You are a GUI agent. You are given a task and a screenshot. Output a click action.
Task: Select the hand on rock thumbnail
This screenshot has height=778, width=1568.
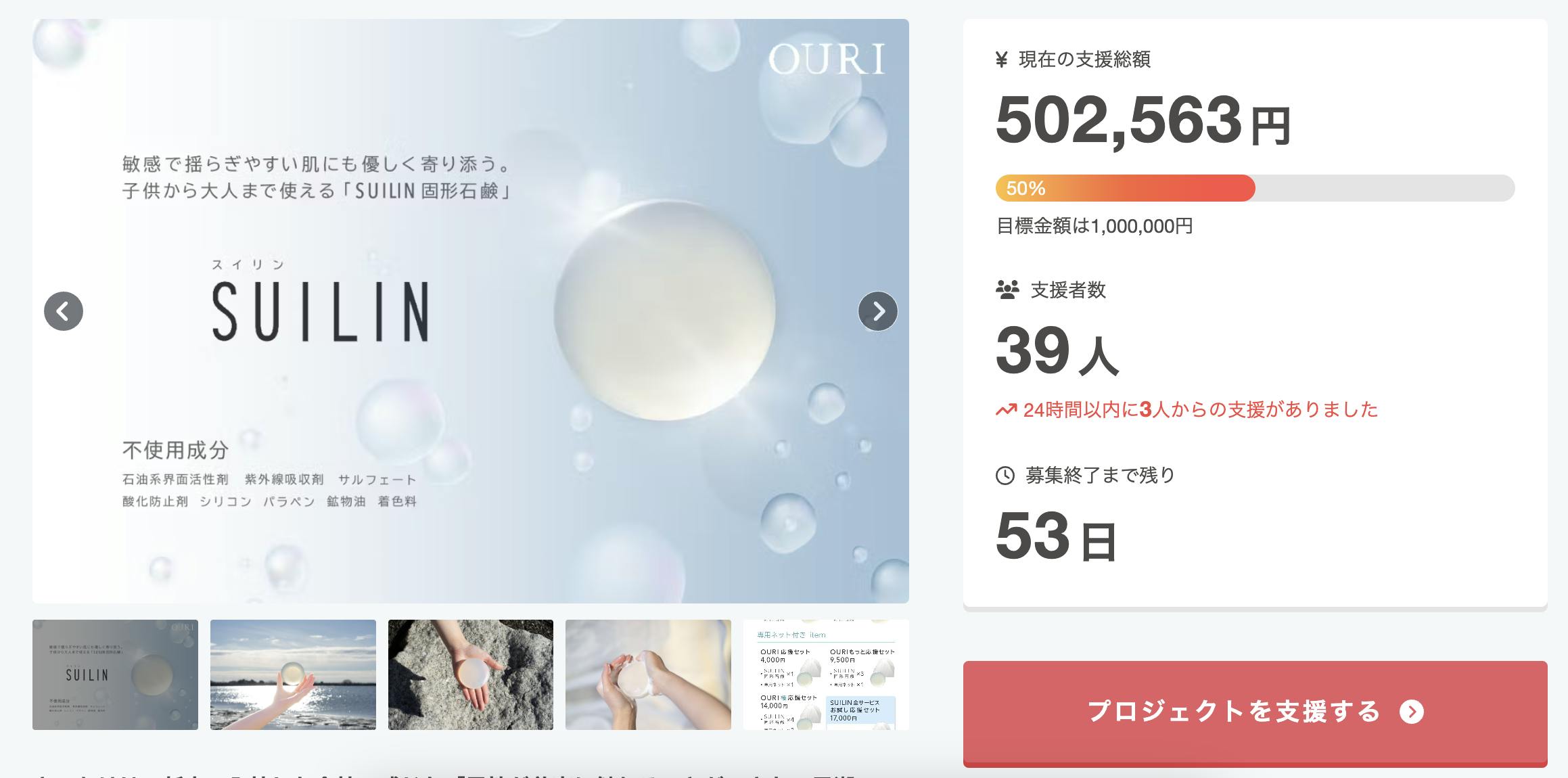pyautogui.click(x=471, y=674)
